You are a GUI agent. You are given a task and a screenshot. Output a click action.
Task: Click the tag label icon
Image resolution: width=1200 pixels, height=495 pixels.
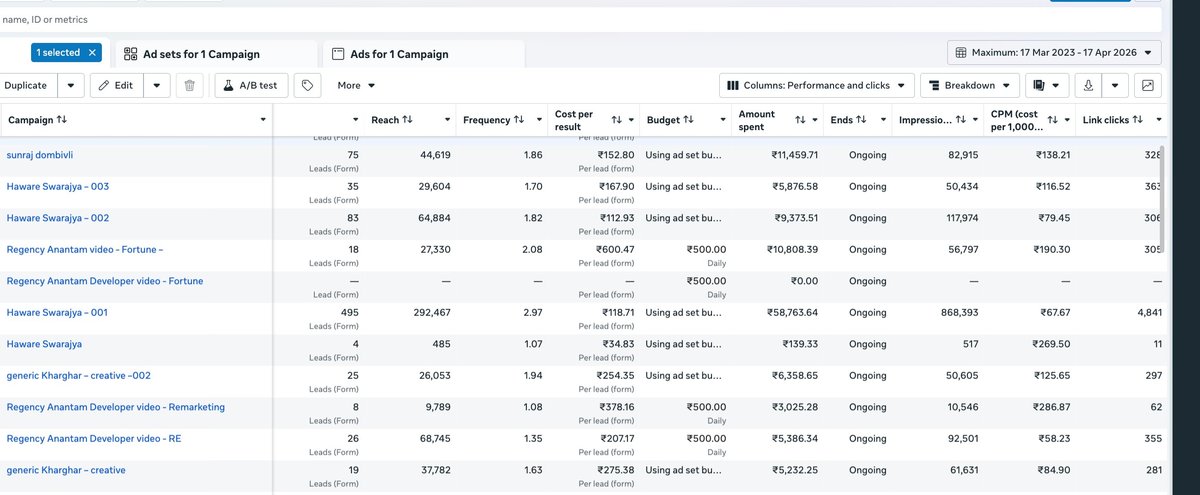(307, 86)
